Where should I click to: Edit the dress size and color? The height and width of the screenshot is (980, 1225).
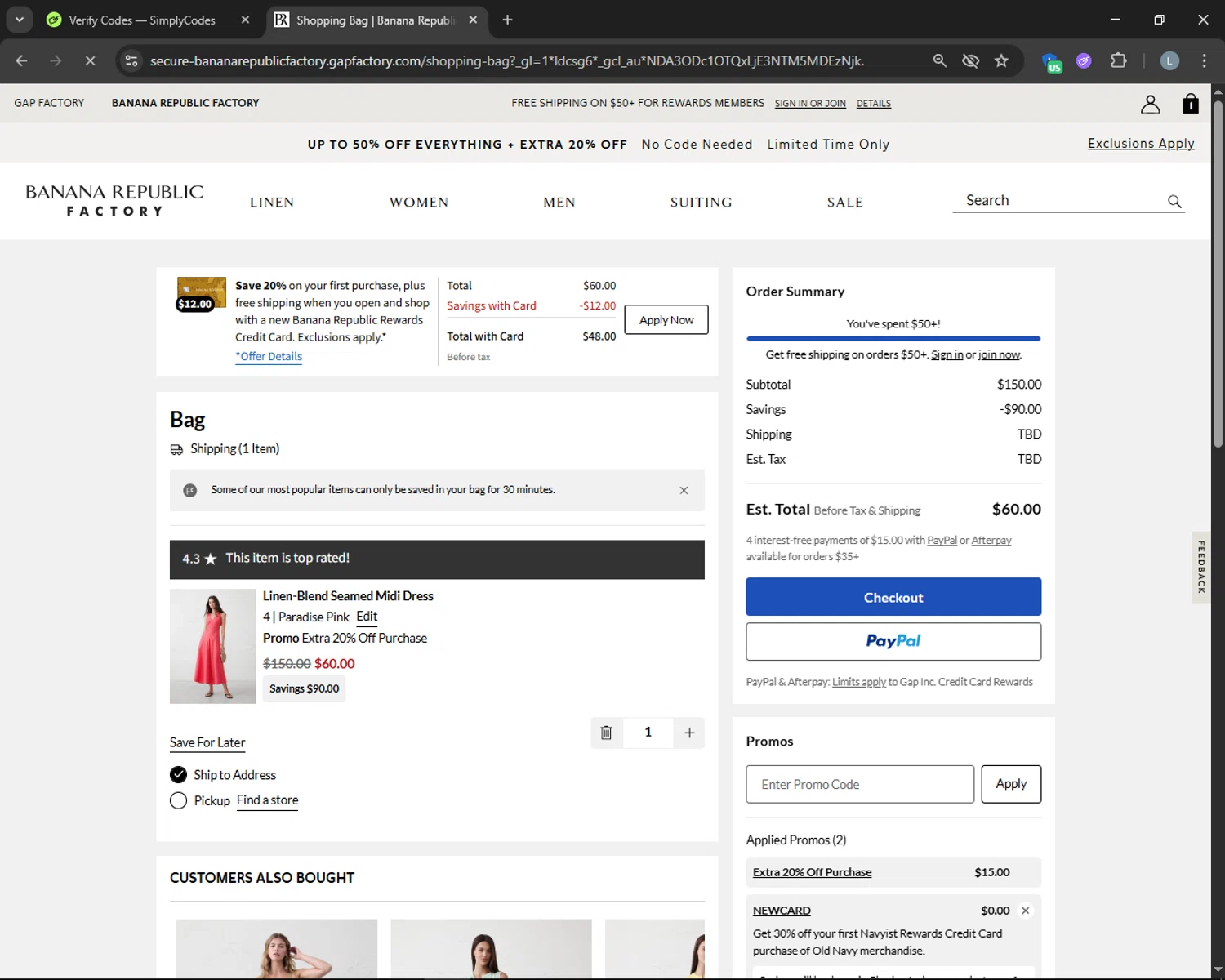point(367,617)
